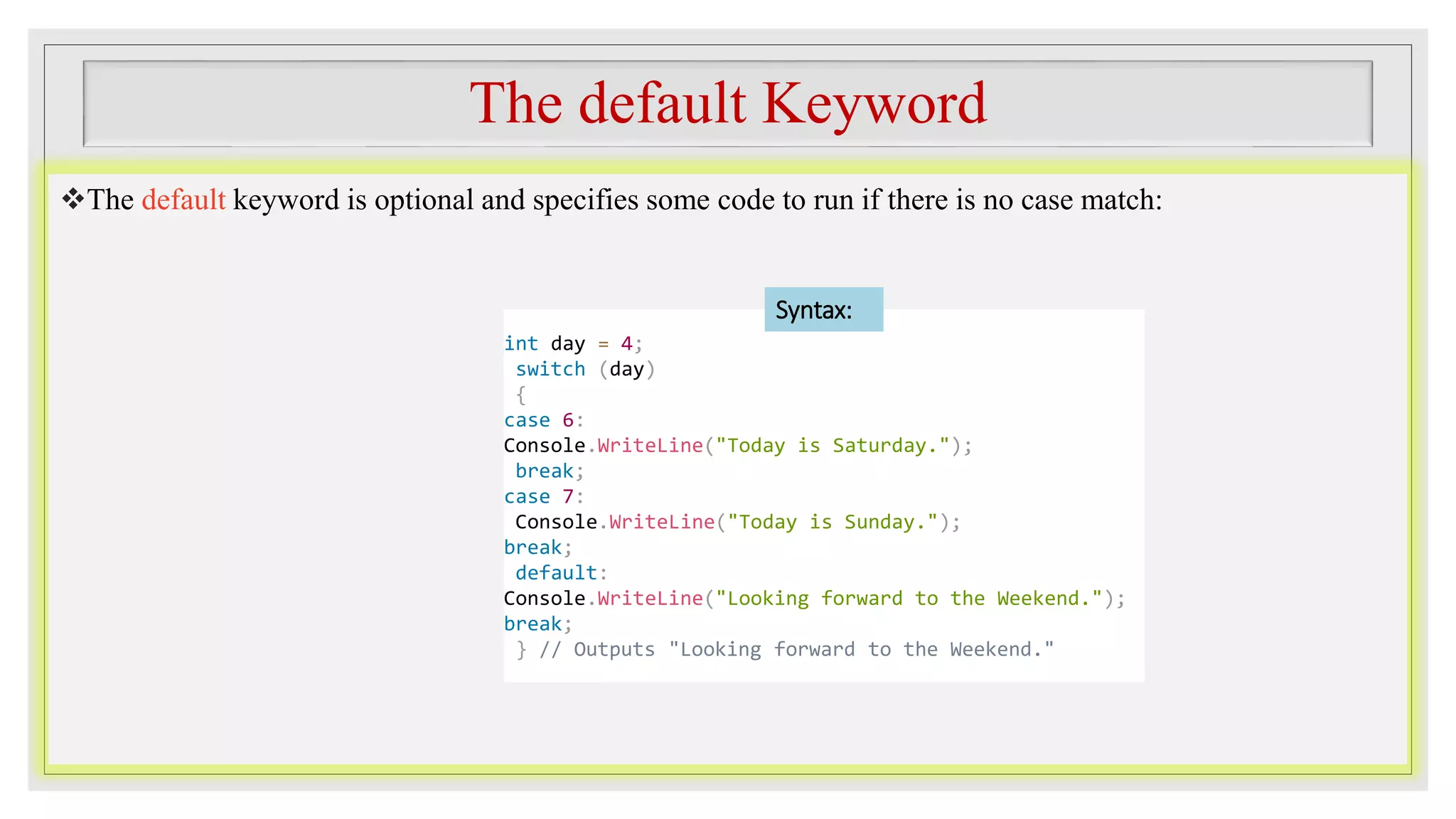Screen dimensions: 1456x819
Task: Click the 'case 7:' line
Action: tap(543, 497)
